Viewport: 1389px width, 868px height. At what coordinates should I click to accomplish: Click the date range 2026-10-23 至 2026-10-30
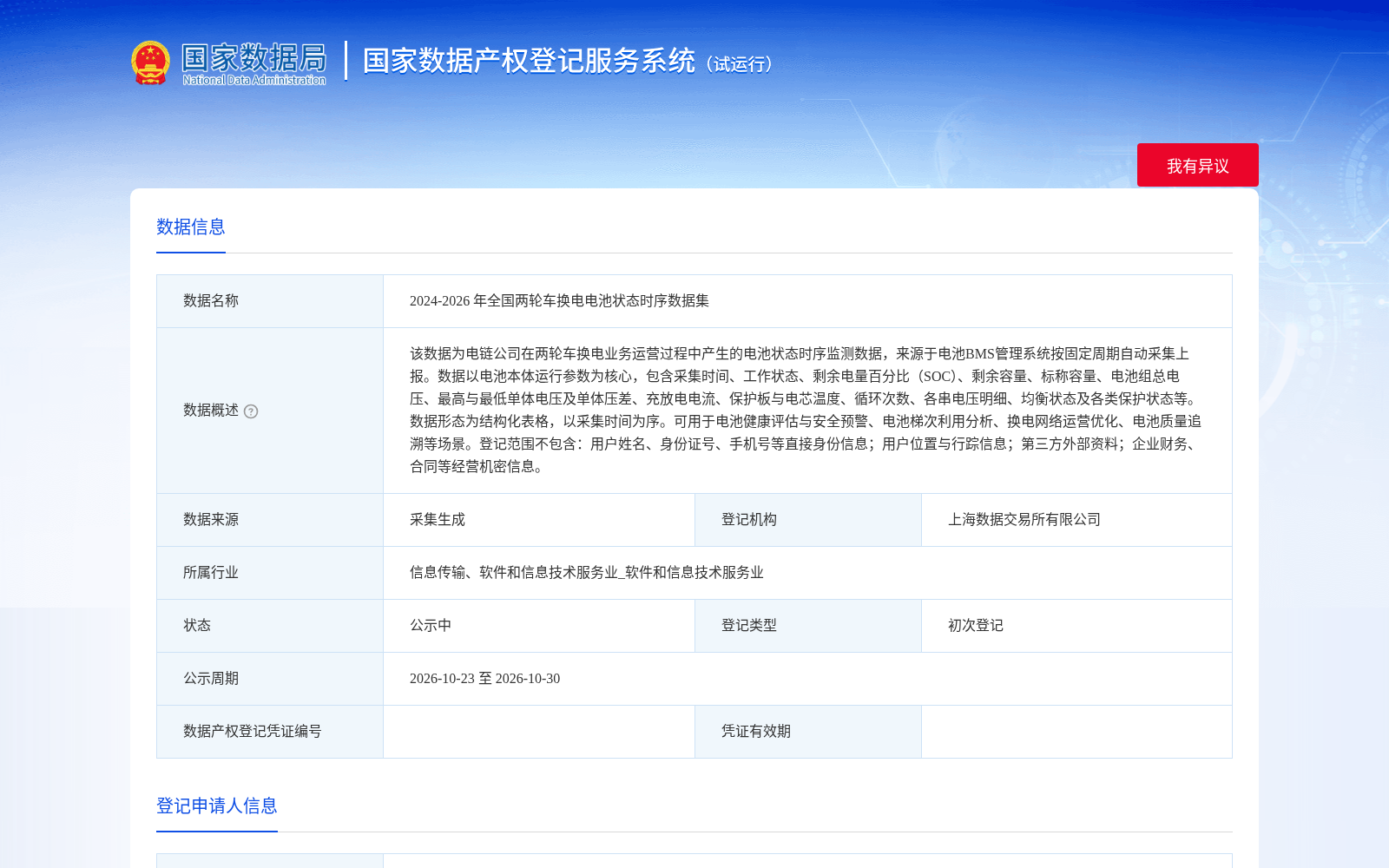[x=485, y=679]
